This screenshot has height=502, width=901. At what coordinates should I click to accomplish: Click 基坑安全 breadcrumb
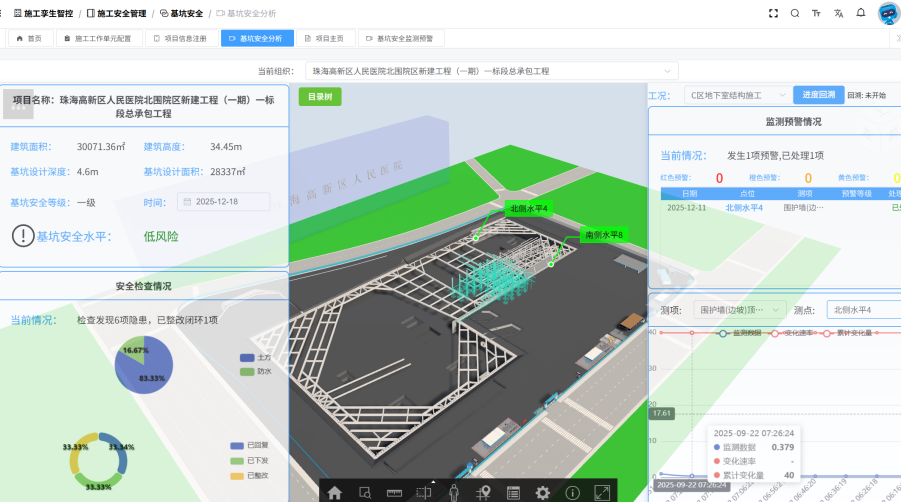tap(182, 13)
